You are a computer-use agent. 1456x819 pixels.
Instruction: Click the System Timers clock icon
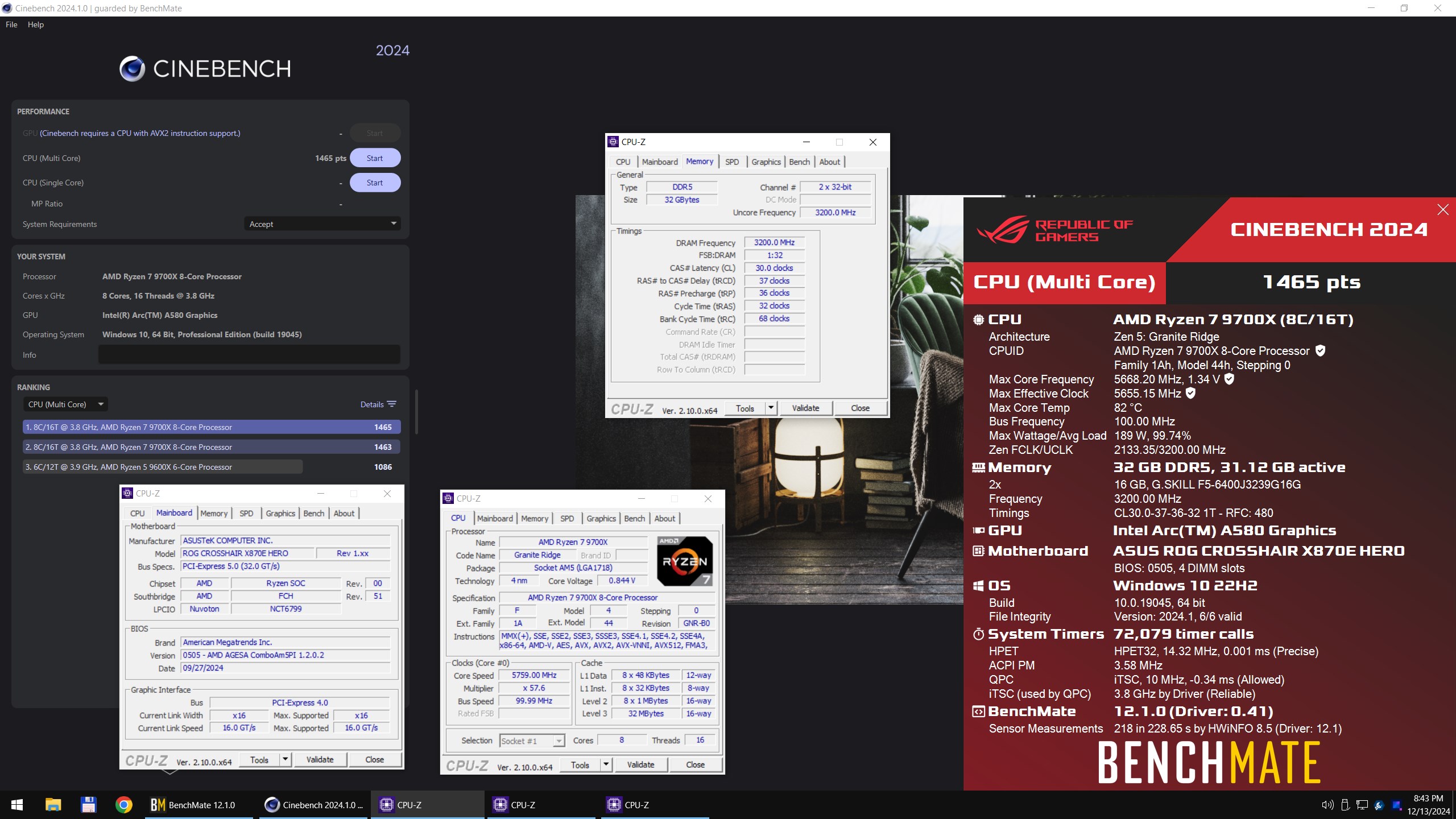tap(978, 634)
